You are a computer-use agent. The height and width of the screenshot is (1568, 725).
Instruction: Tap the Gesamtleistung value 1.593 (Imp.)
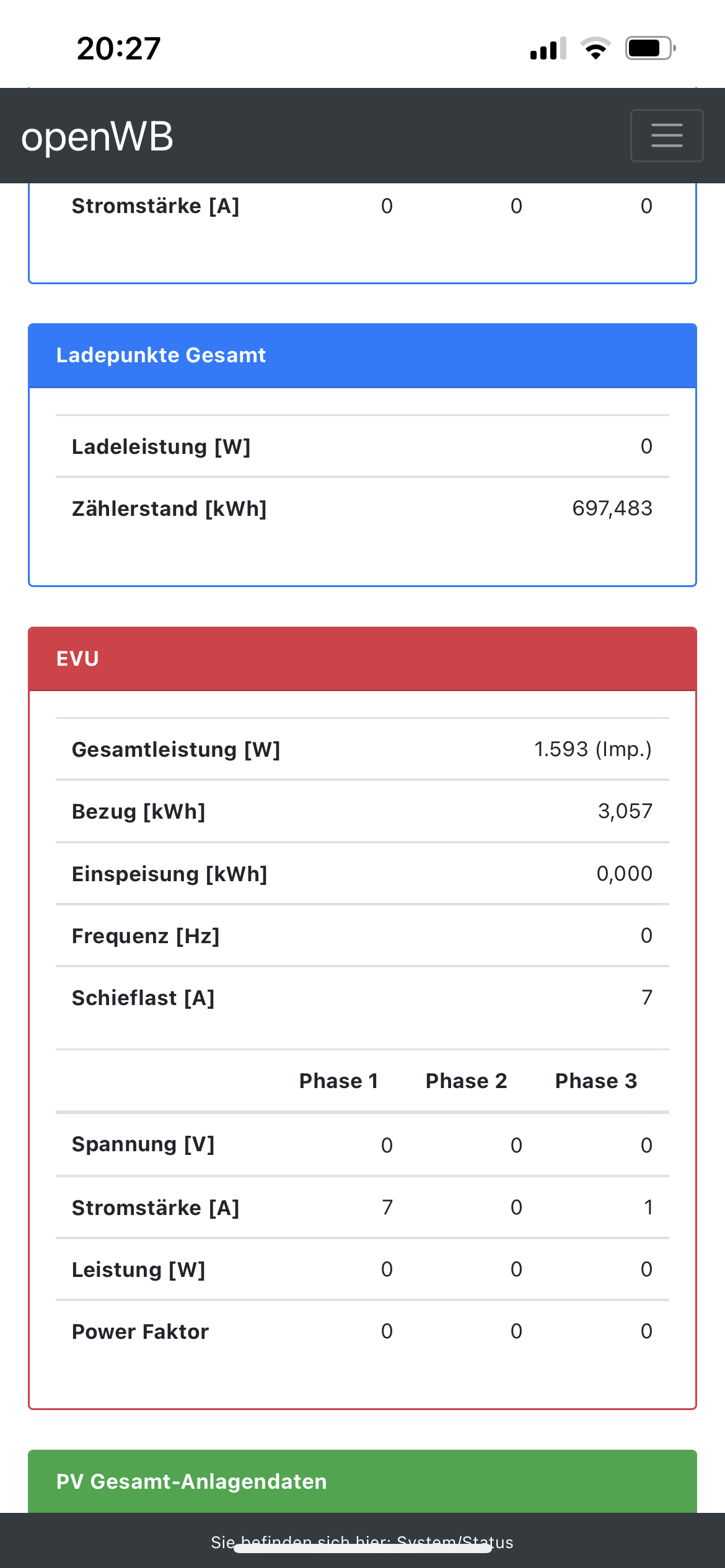click(592, 749)
